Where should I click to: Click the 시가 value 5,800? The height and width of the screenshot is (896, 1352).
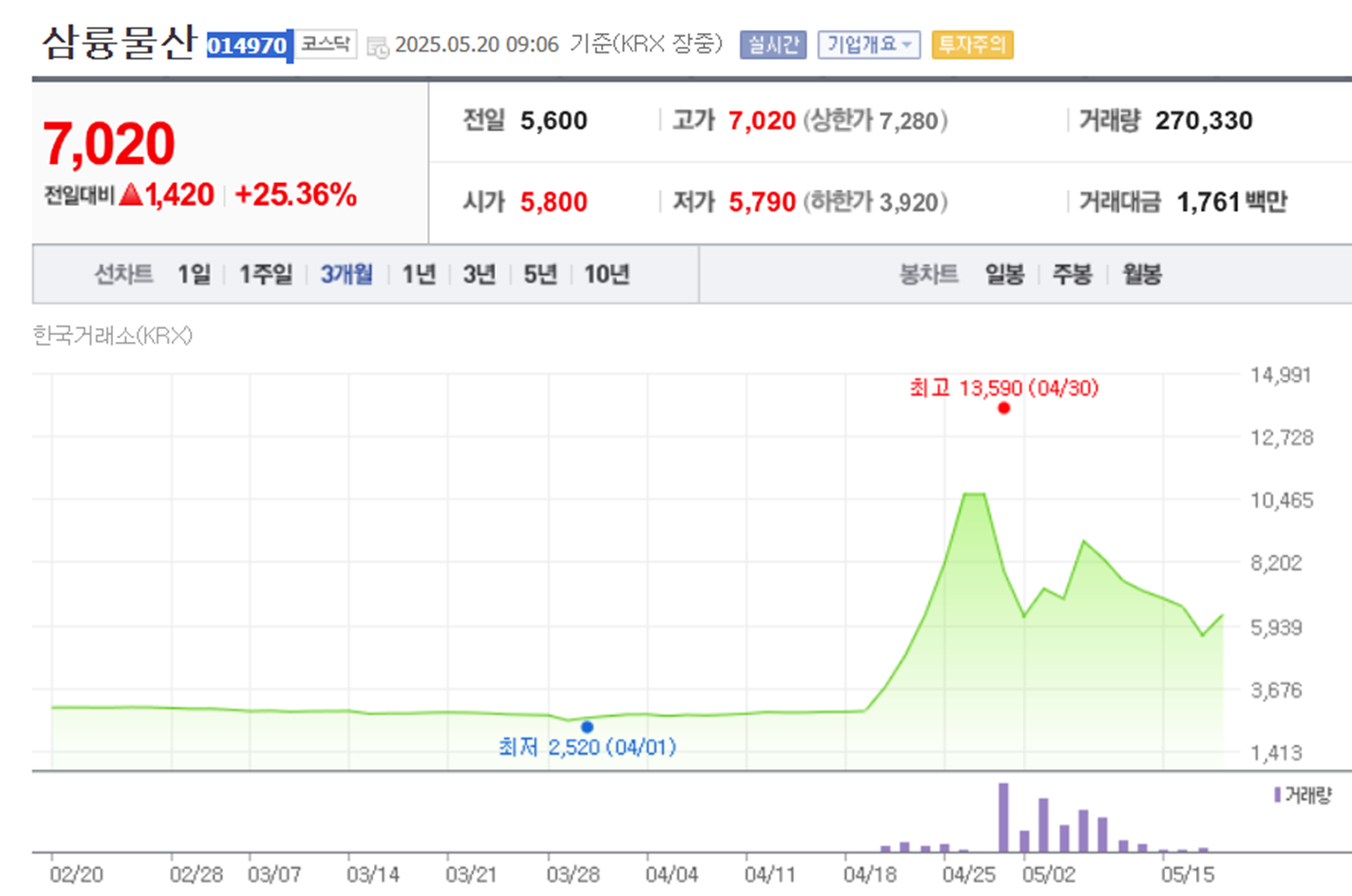(553, 203)
